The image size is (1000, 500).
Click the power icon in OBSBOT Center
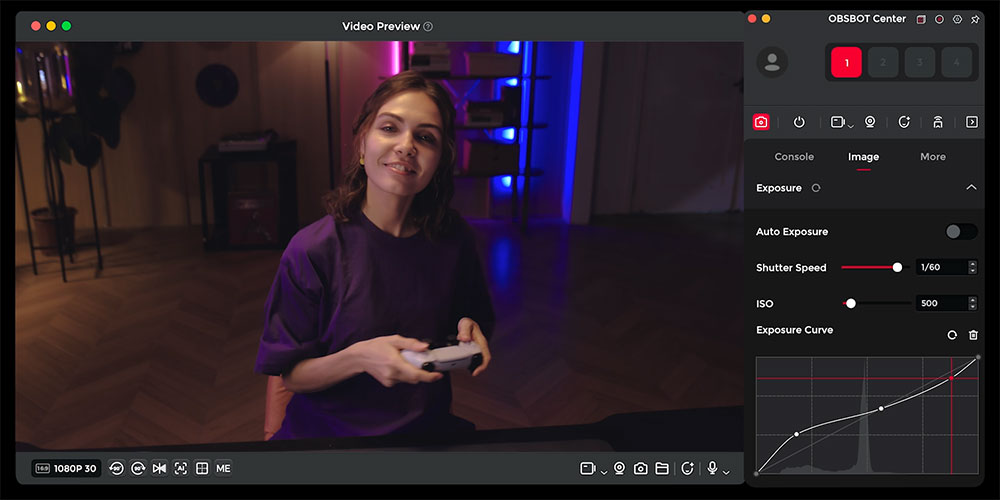(799, 122)
